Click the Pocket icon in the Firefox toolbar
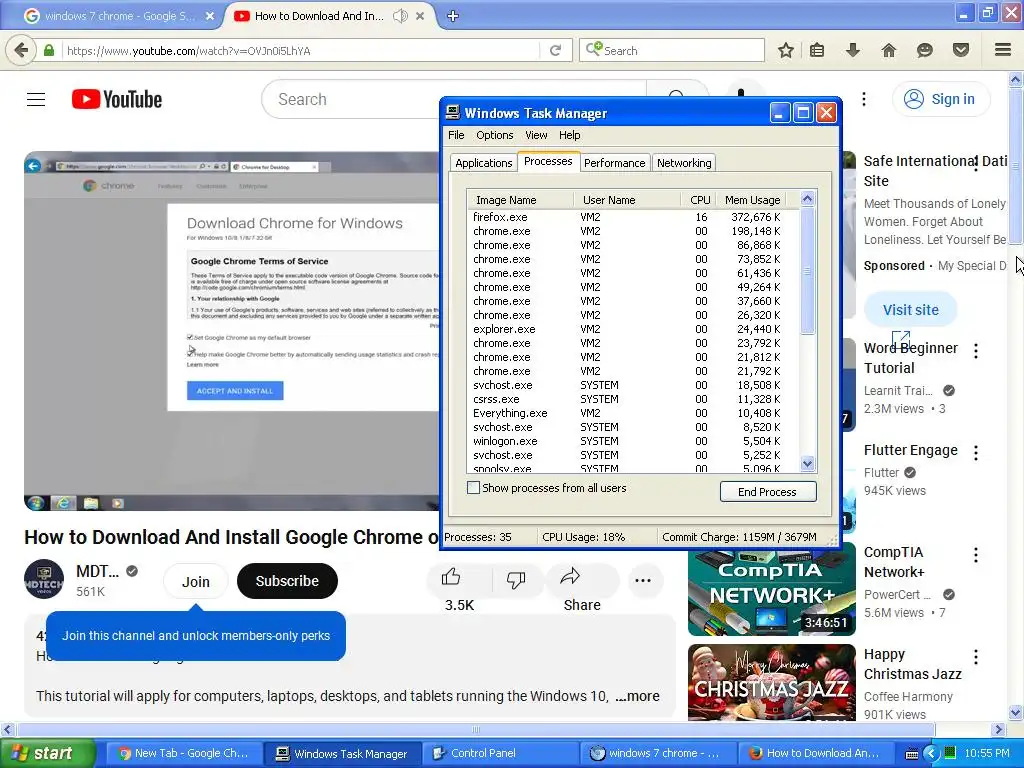The width and height of the screenshot is (1024, 768). coord(961,50)
